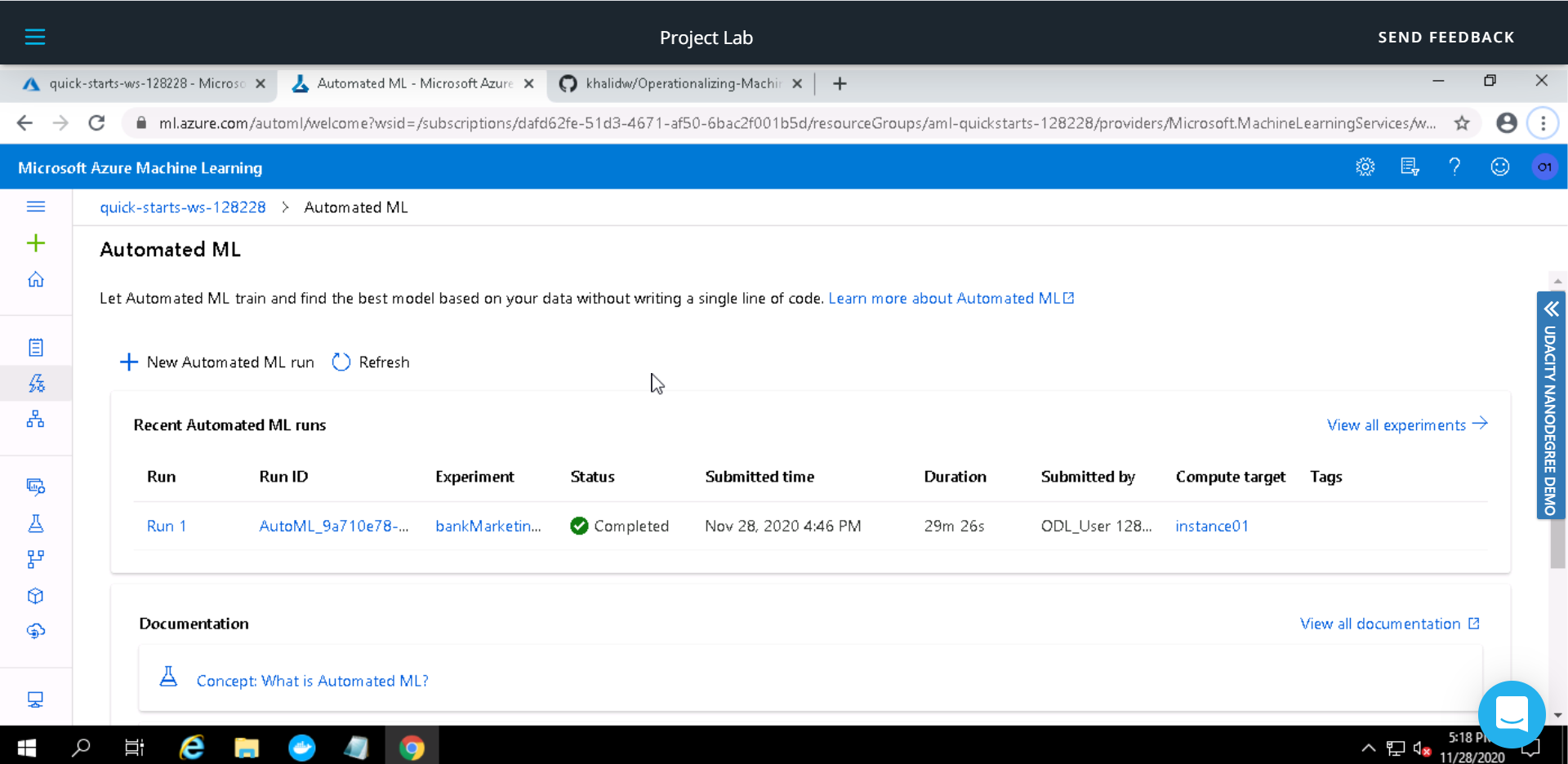
Task: Open run ID AutoML_9a710e78 link
Action: pos(334,526)
